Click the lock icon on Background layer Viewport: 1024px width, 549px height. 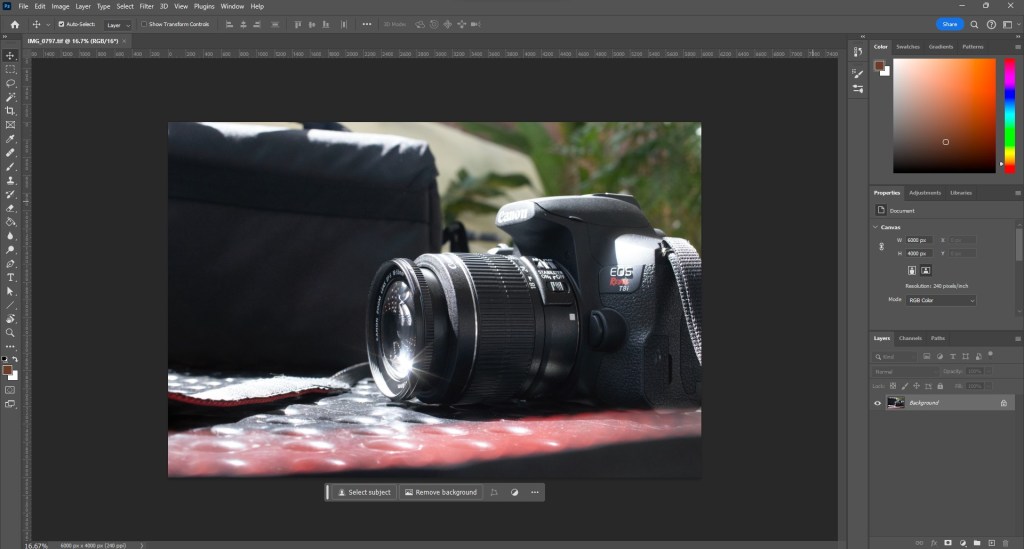pyautogui.click(x=1003, y=403)
